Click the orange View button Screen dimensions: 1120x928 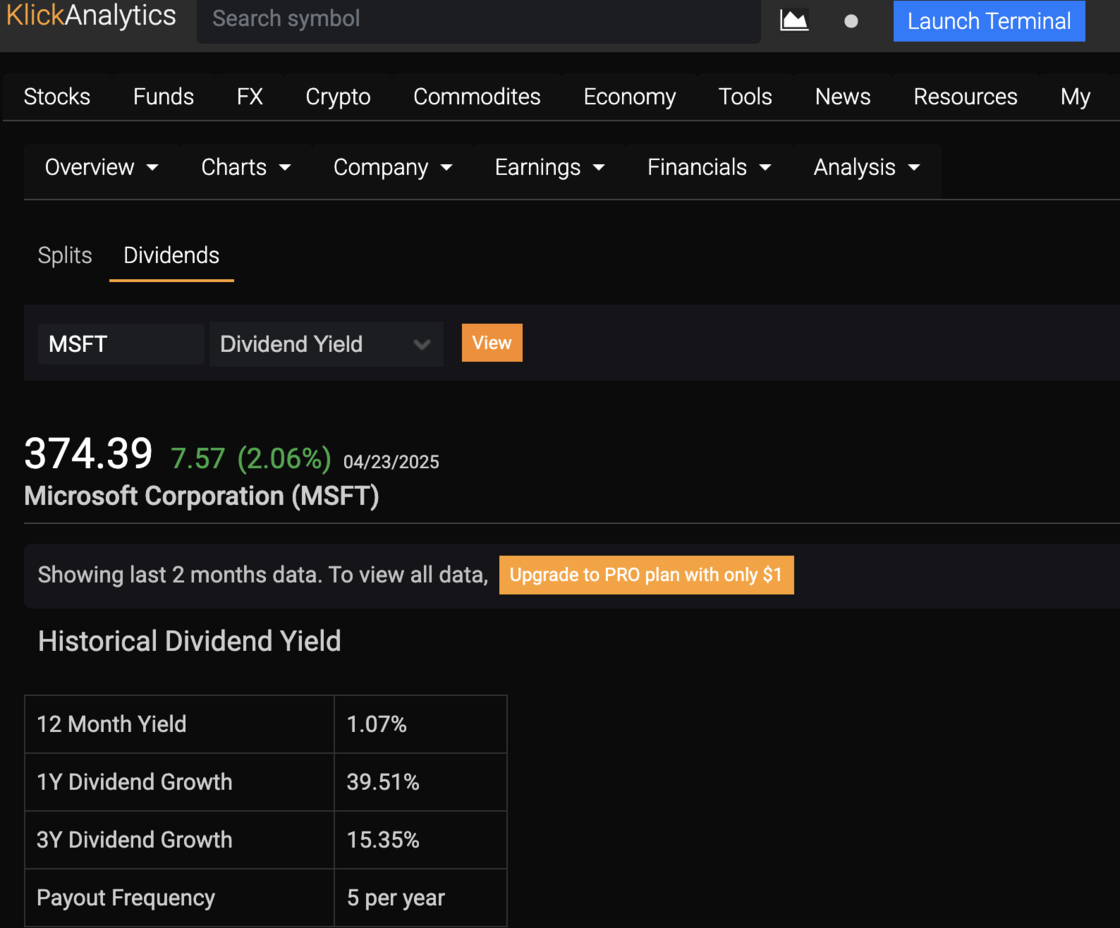491,343
